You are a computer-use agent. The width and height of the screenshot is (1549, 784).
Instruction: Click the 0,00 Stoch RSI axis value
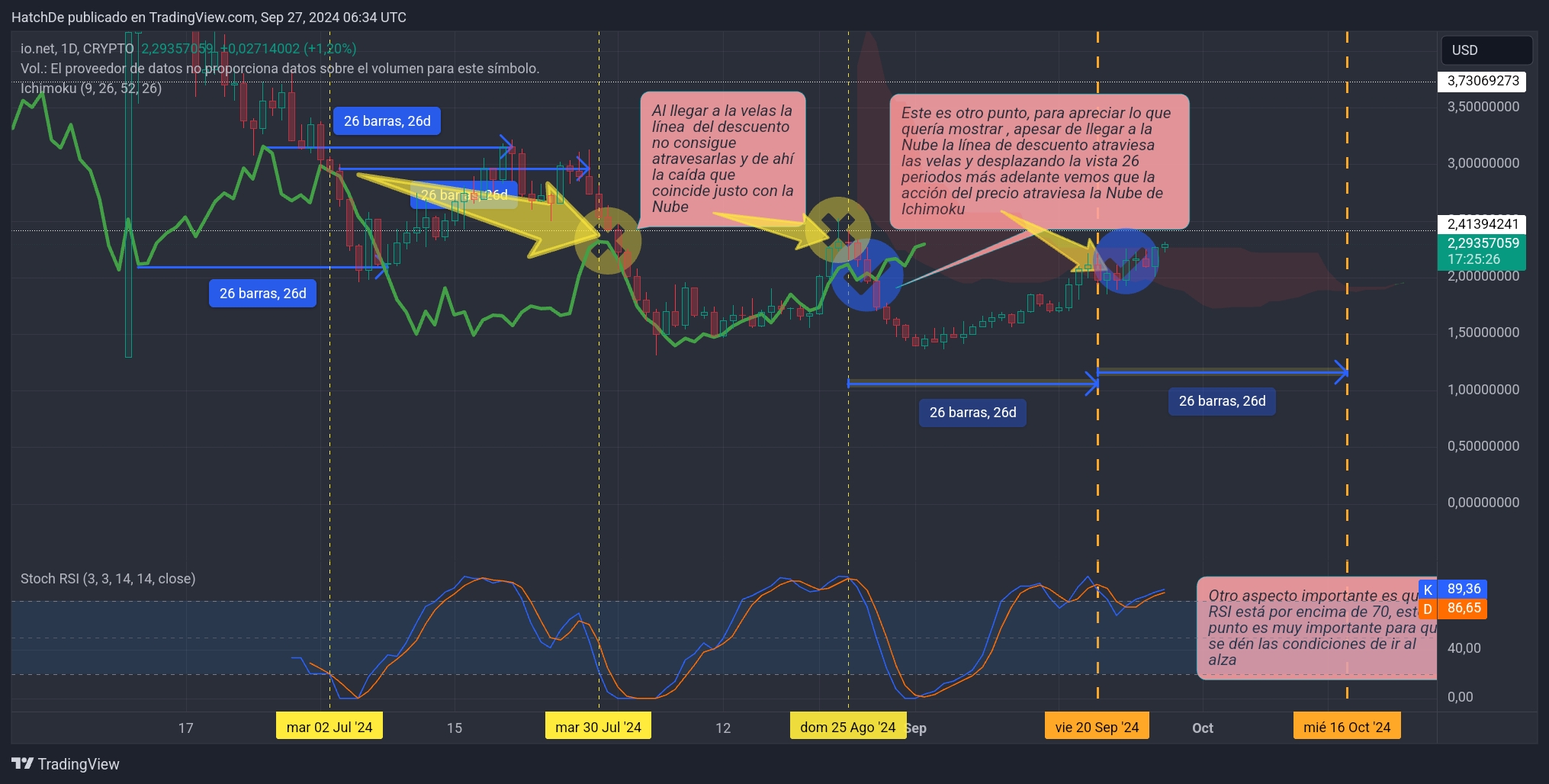click(1461, 696)
